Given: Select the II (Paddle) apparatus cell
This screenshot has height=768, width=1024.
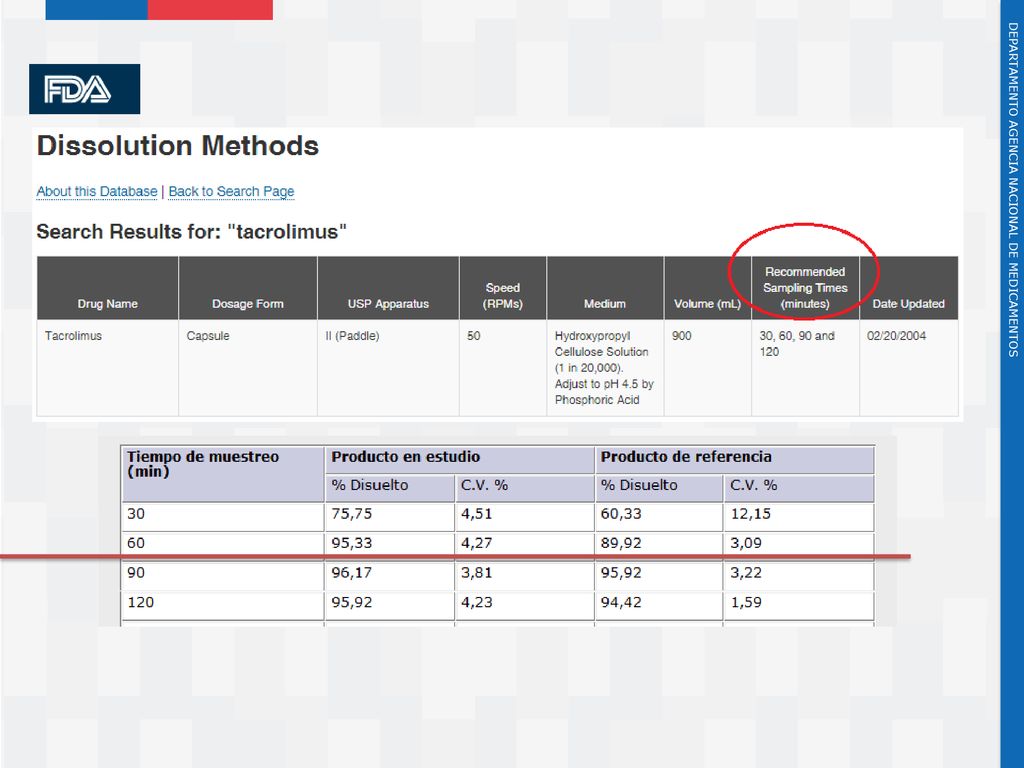Looking at the screenshot, I should tap(388, 368).
